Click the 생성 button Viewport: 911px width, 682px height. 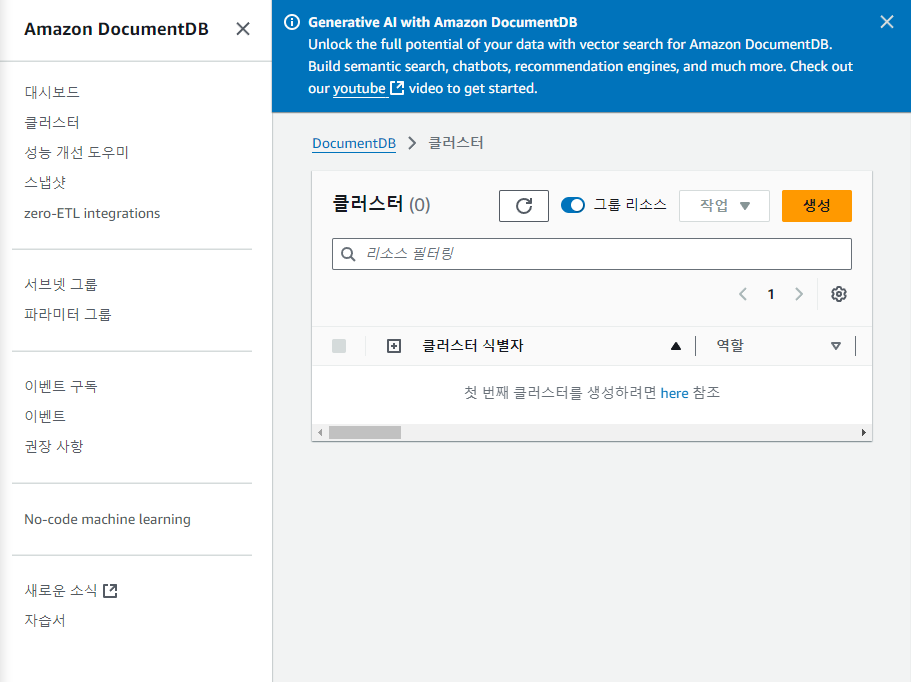(816, 206)
